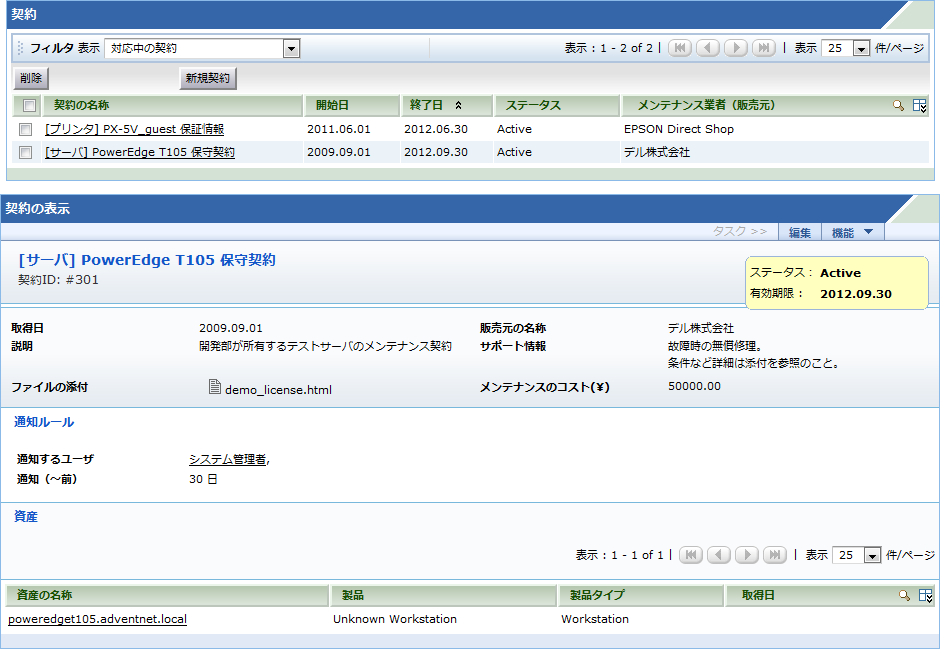The height and width of the screenshot is (649, 940).
Task: Click search icon in assets table header
Action: point(904,596)
